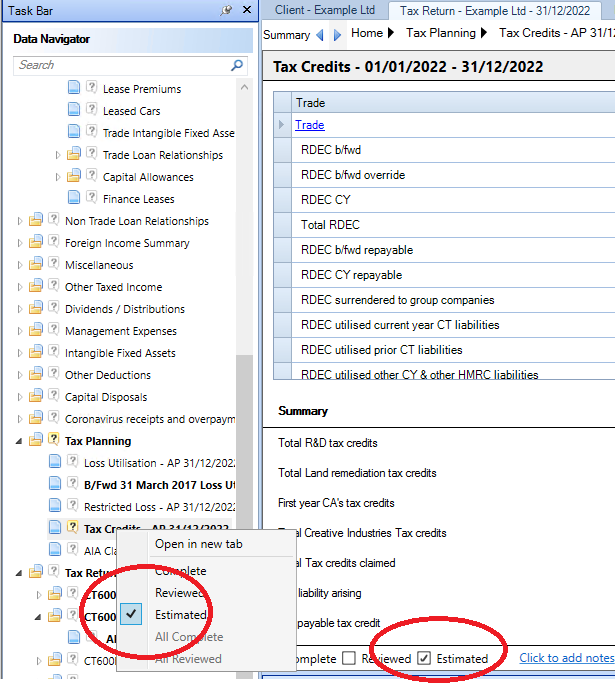Click the Trade column header
615x687 pixels.
pos(453,103)
